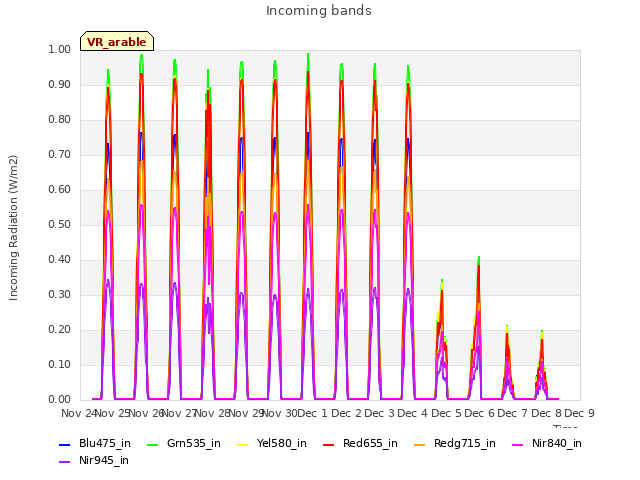Viewport: 640px width, 480px height.
Task: Click the Dec 1 x-axis label
Action: coord(313,413)
